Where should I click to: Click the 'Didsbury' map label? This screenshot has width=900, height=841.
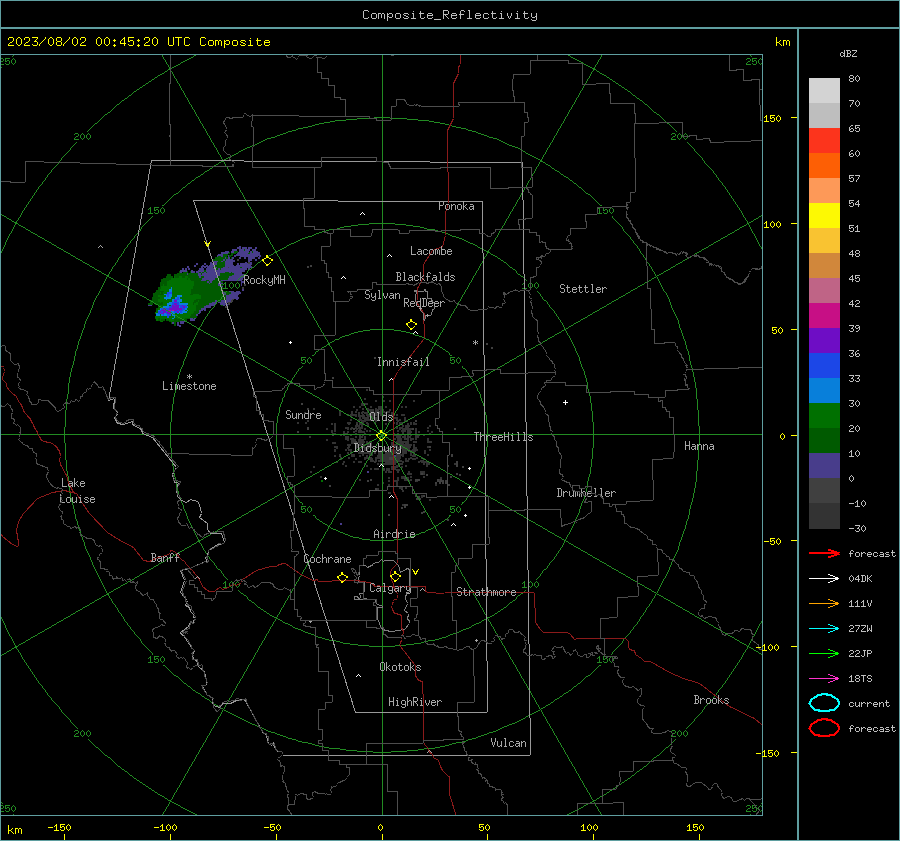[x=377, y=448]
